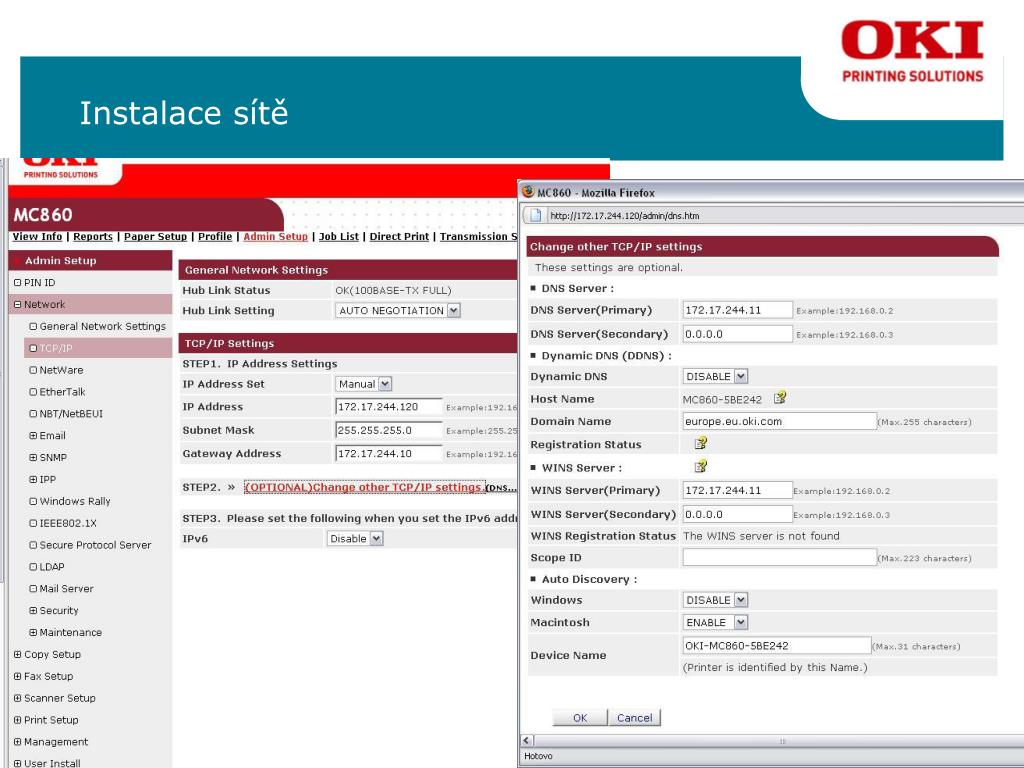
Task: Expand the Security tree node
Action: coord(33,611)
